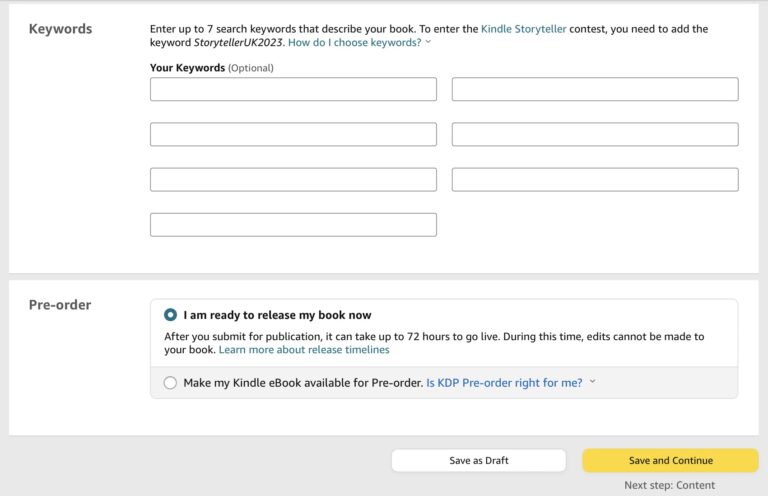Open the Kindle Storyteller link
This screenshot has width=768, height=496.
tap(523, 29)
